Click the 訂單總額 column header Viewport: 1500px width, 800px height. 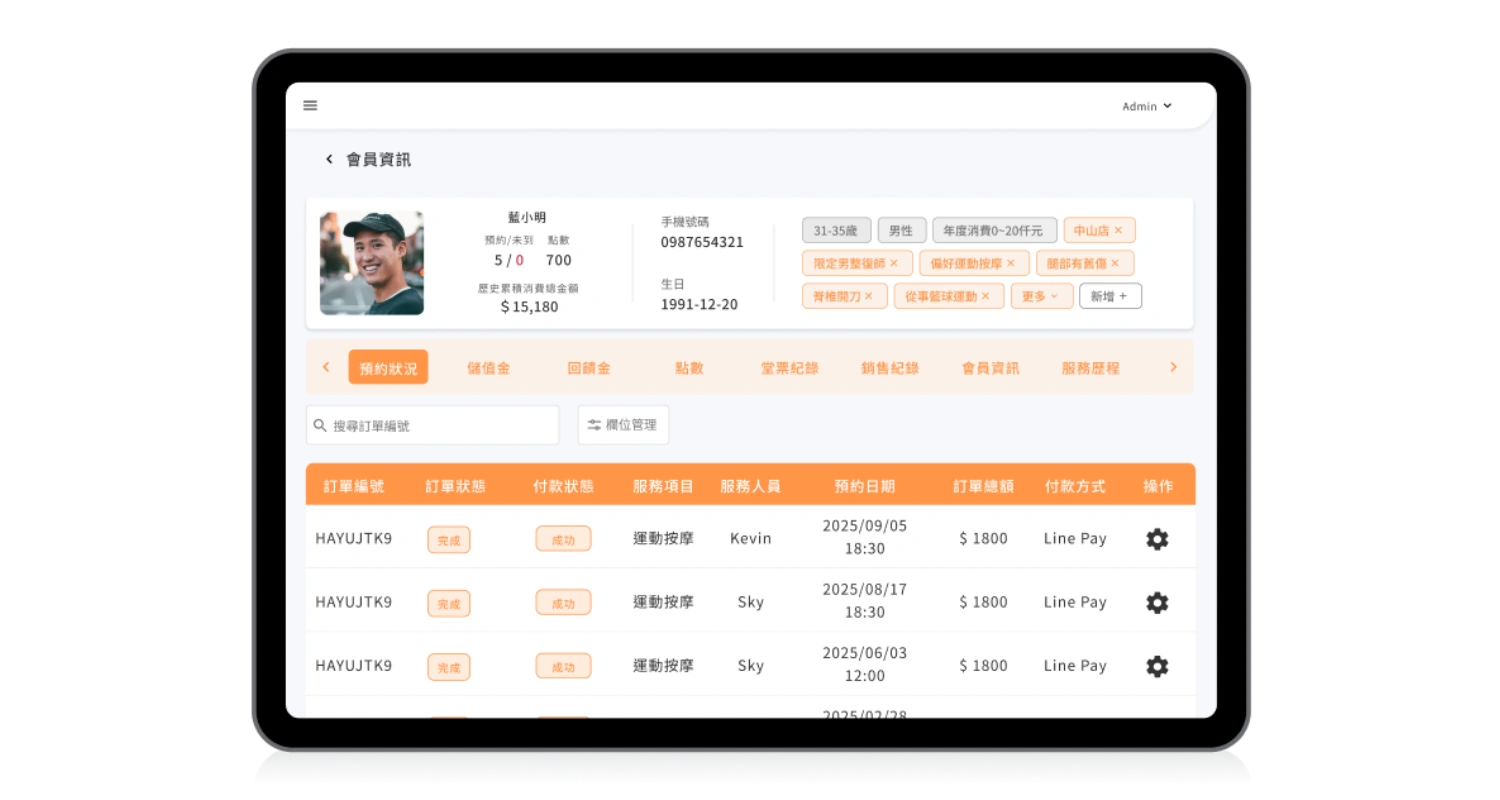tap(983, 486)
